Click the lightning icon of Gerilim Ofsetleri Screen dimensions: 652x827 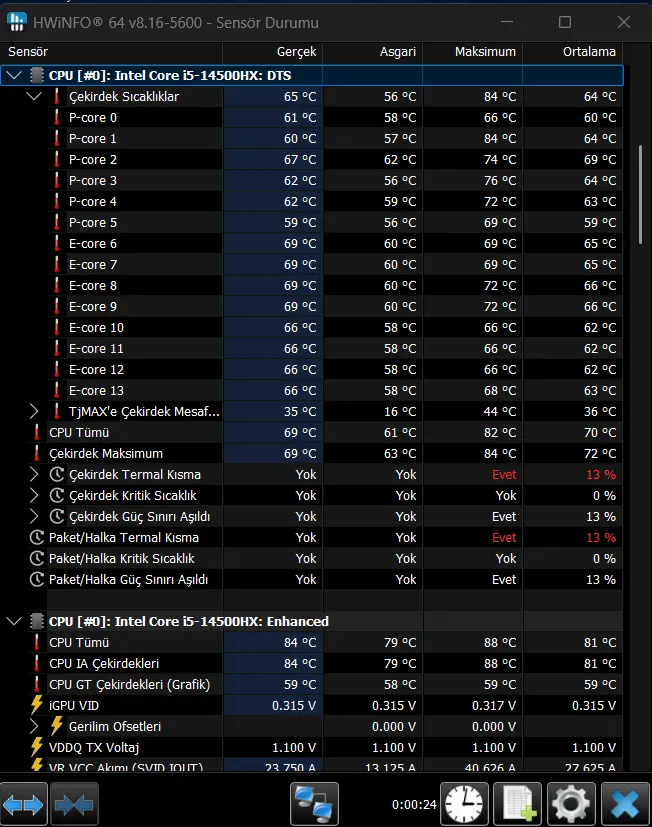[x=56, y=726]
